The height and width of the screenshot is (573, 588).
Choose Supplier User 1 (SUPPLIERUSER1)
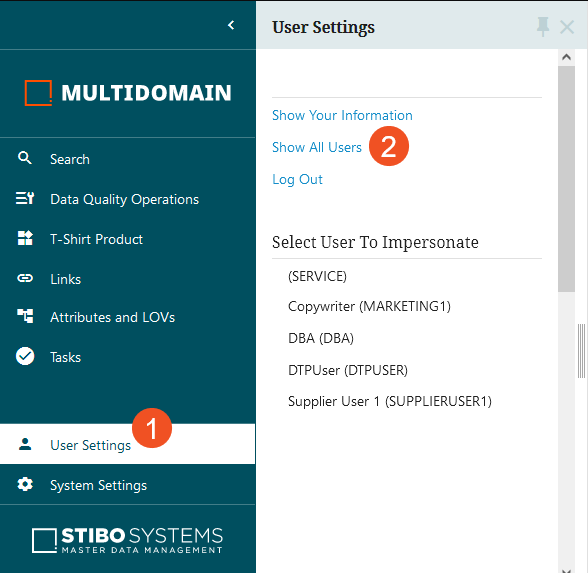pos(390,401)
